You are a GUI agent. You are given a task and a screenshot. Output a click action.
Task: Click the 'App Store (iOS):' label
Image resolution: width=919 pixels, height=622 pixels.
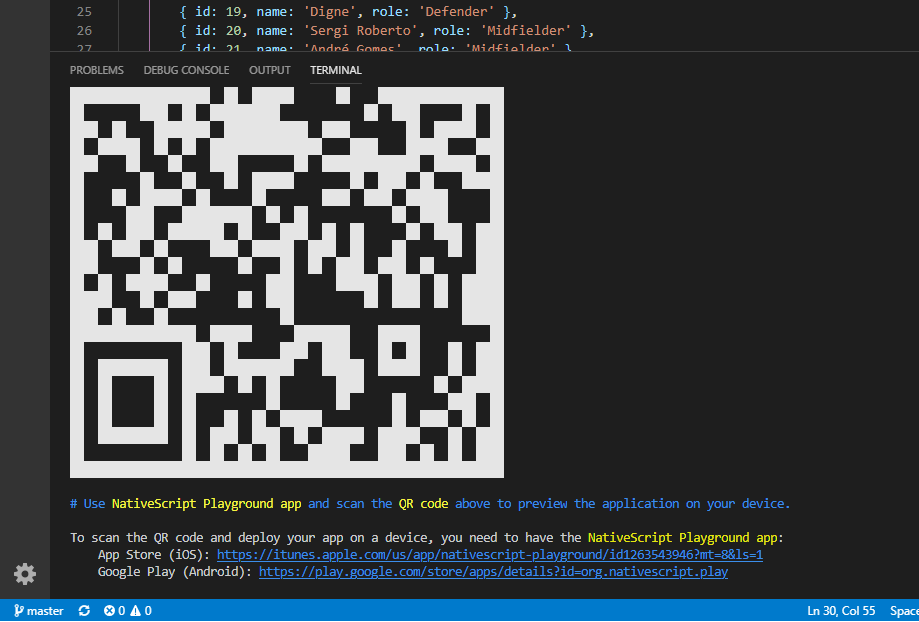[154, 555]
